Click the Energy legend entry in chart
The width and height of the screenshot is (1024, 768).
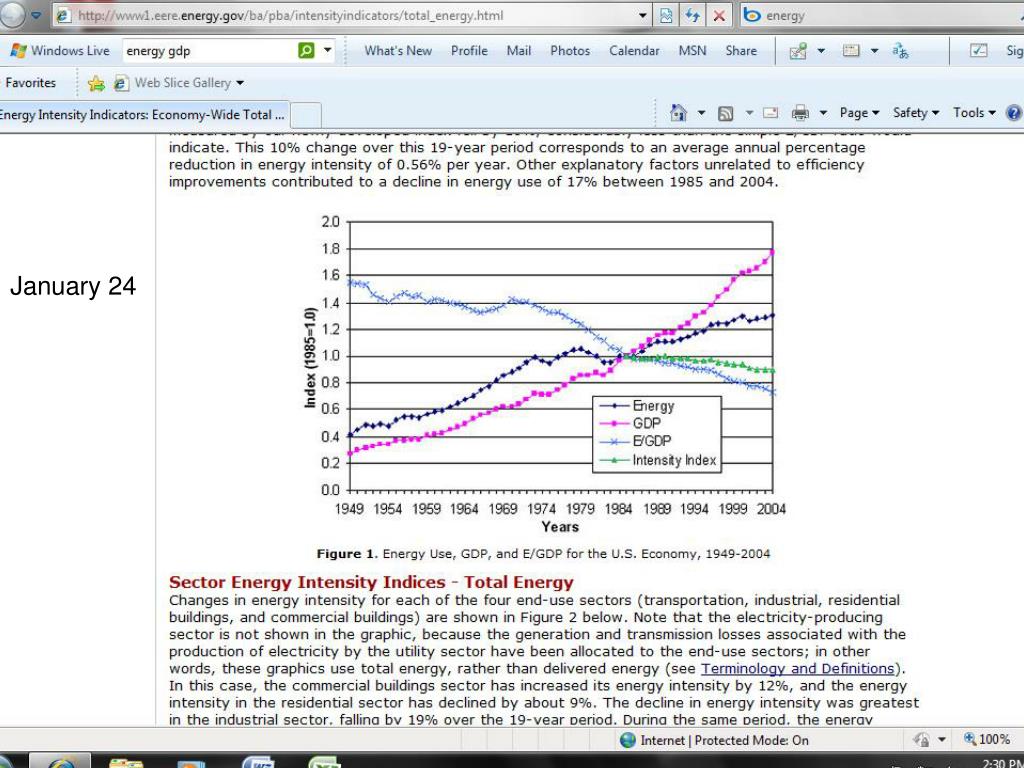(x=637, y=406)
